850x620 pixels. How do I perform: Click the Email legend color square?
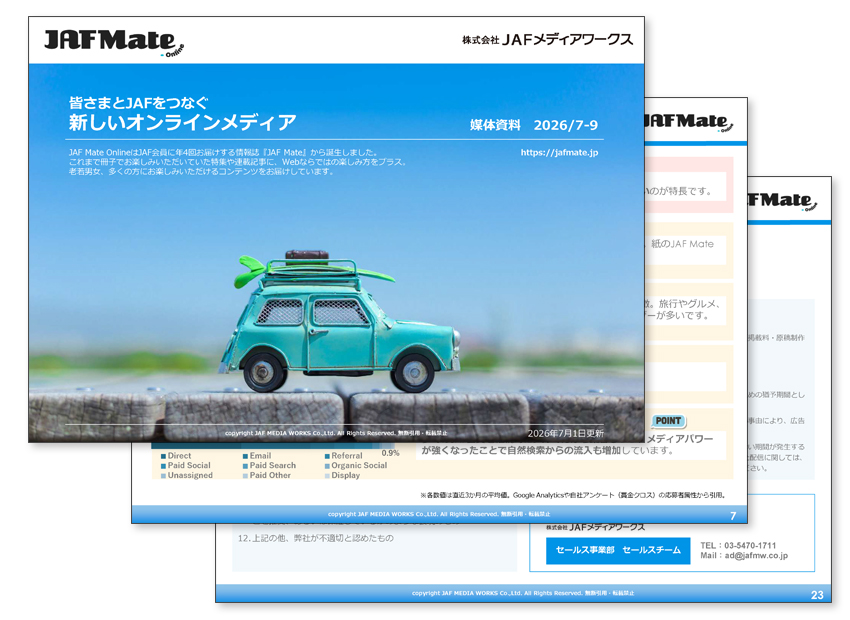click(245, 456)
